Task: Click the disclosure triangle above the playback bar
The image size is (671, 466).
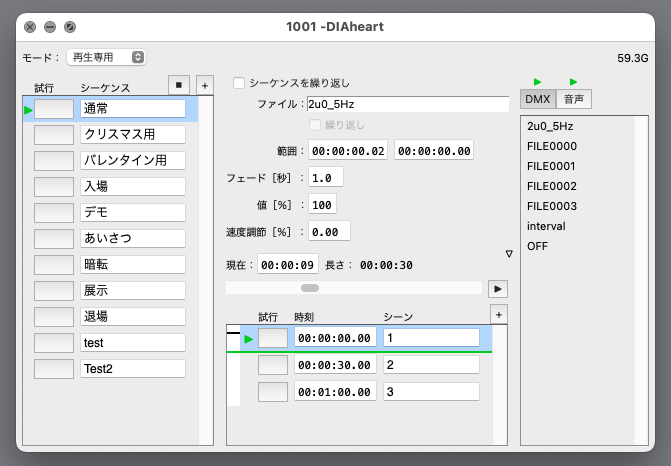Action: pyautogui.click(x=509, y=254)
